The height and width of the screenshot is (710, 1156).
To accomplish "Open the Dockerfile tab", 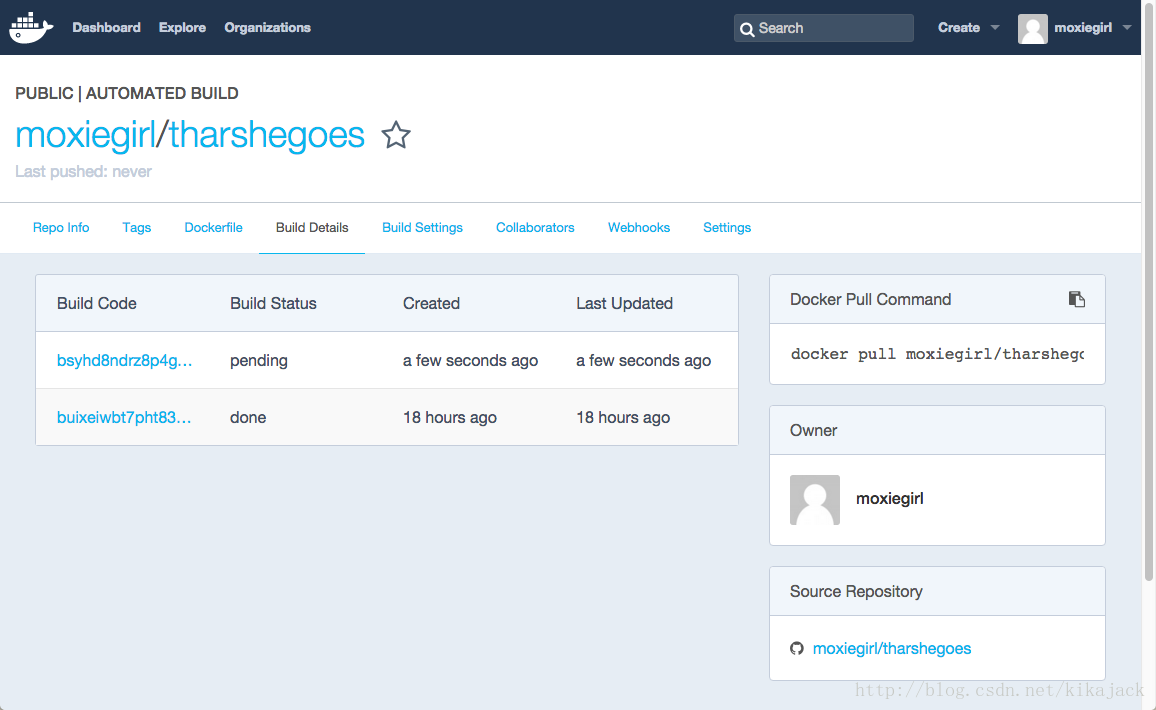I will (x=213, y=228).
